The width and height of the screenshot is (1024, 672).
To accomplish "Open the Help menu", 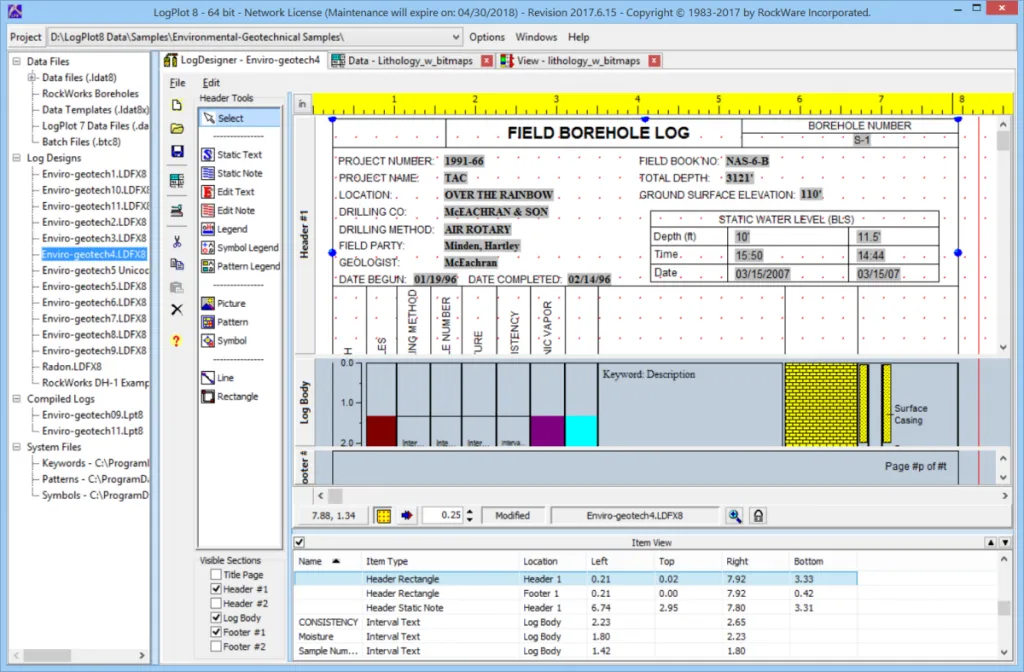I will pyautogui.click(x=579, y=37).
